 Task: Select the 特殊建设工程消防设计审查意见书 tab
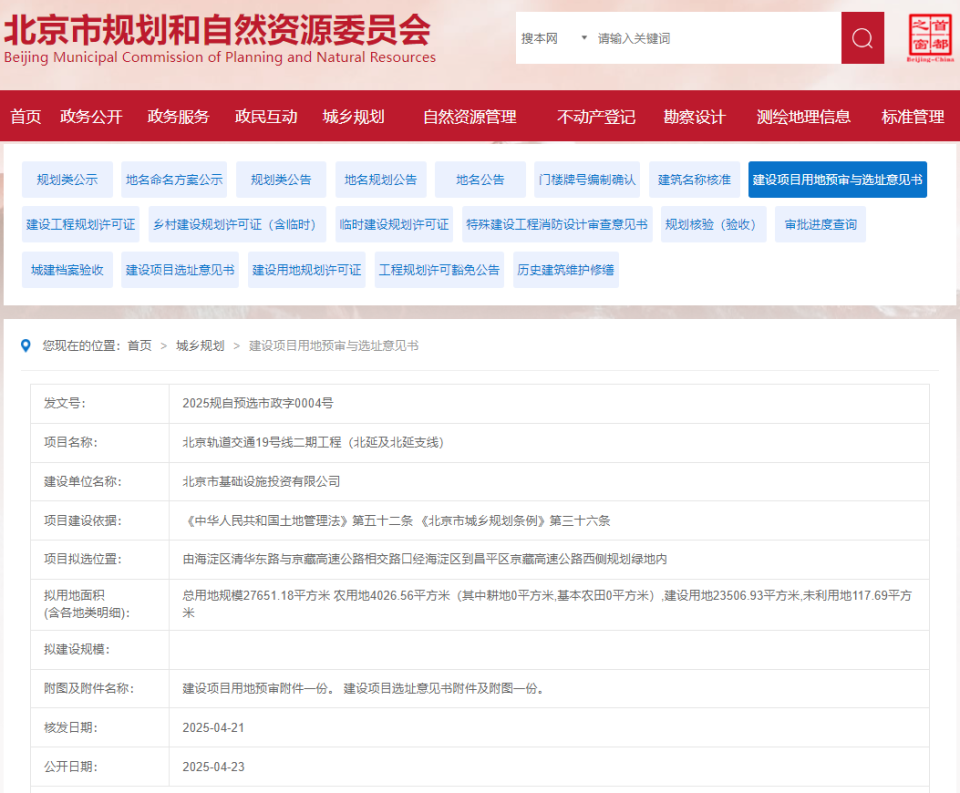click(x=557, y=224)
